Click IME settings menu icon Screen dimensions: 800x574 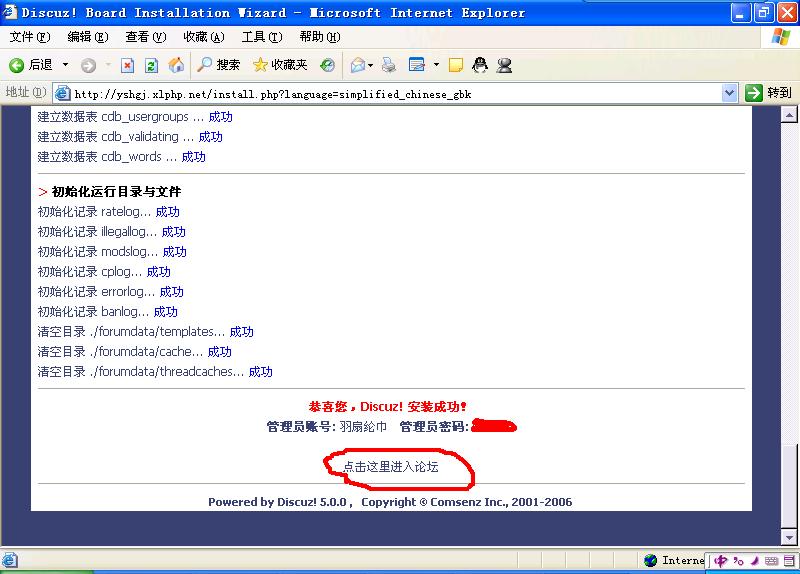point(789,561)
